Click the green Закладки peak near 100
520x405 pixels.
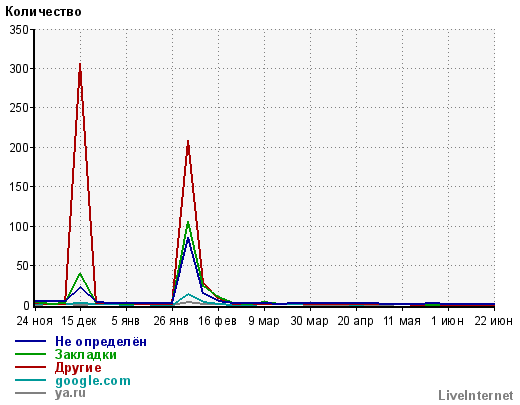click(x=188, y=223)
